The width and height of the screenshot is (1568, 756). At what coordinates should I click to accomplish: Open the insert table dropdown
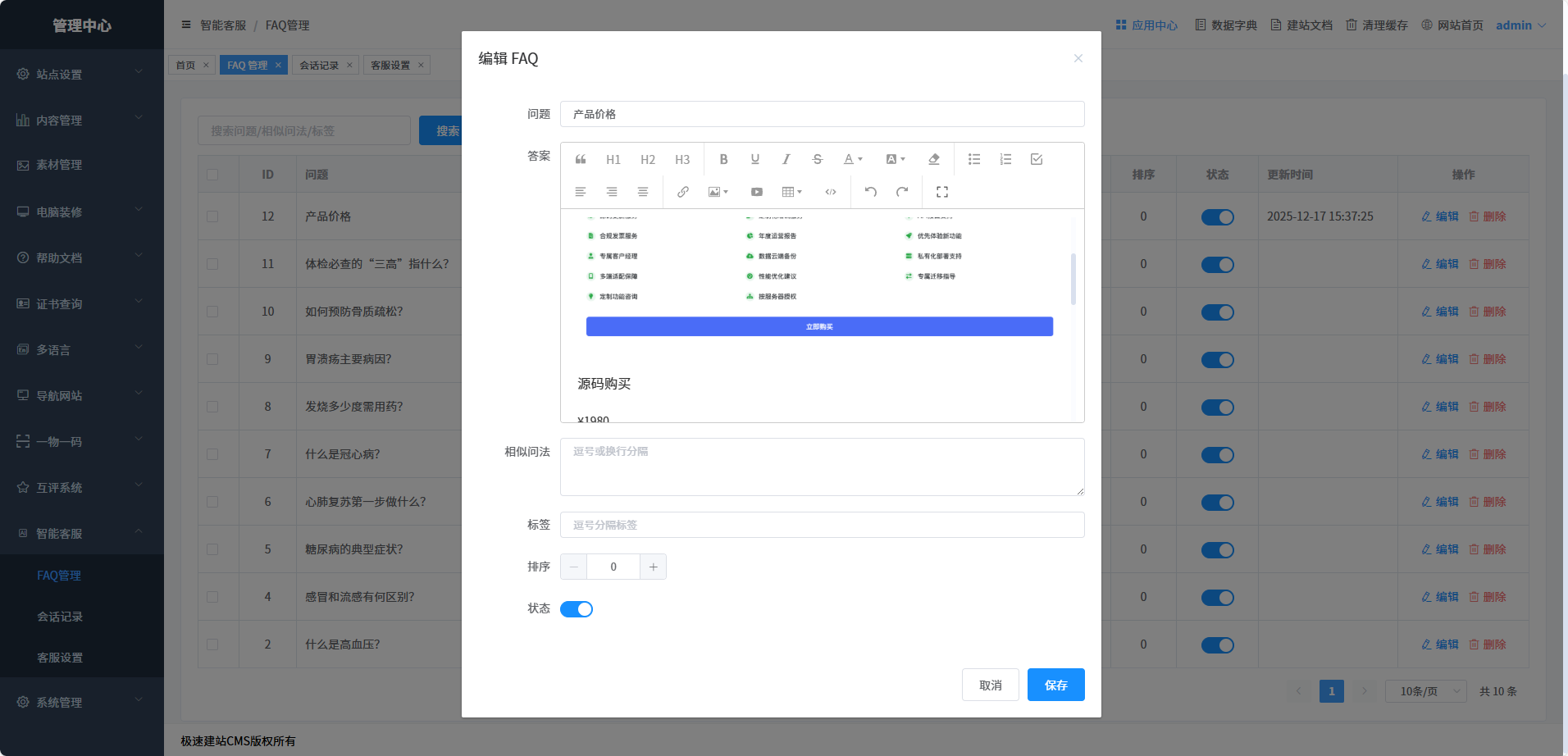pos(791,192)
